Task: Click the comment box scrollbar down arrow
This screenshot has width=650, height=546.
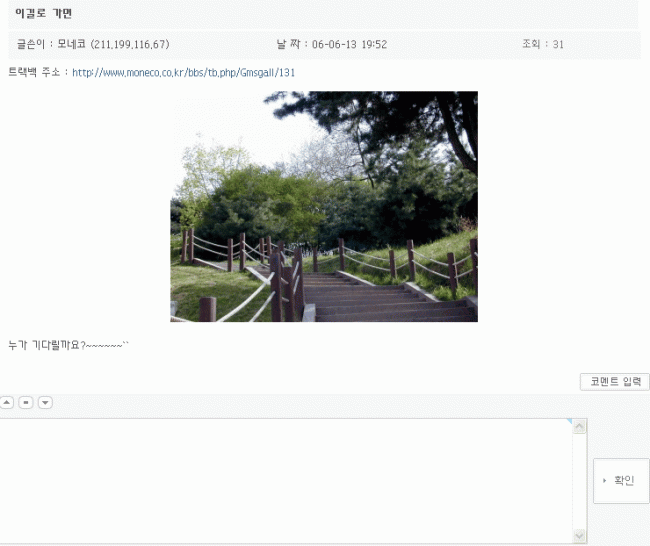Action: [579, 535]
